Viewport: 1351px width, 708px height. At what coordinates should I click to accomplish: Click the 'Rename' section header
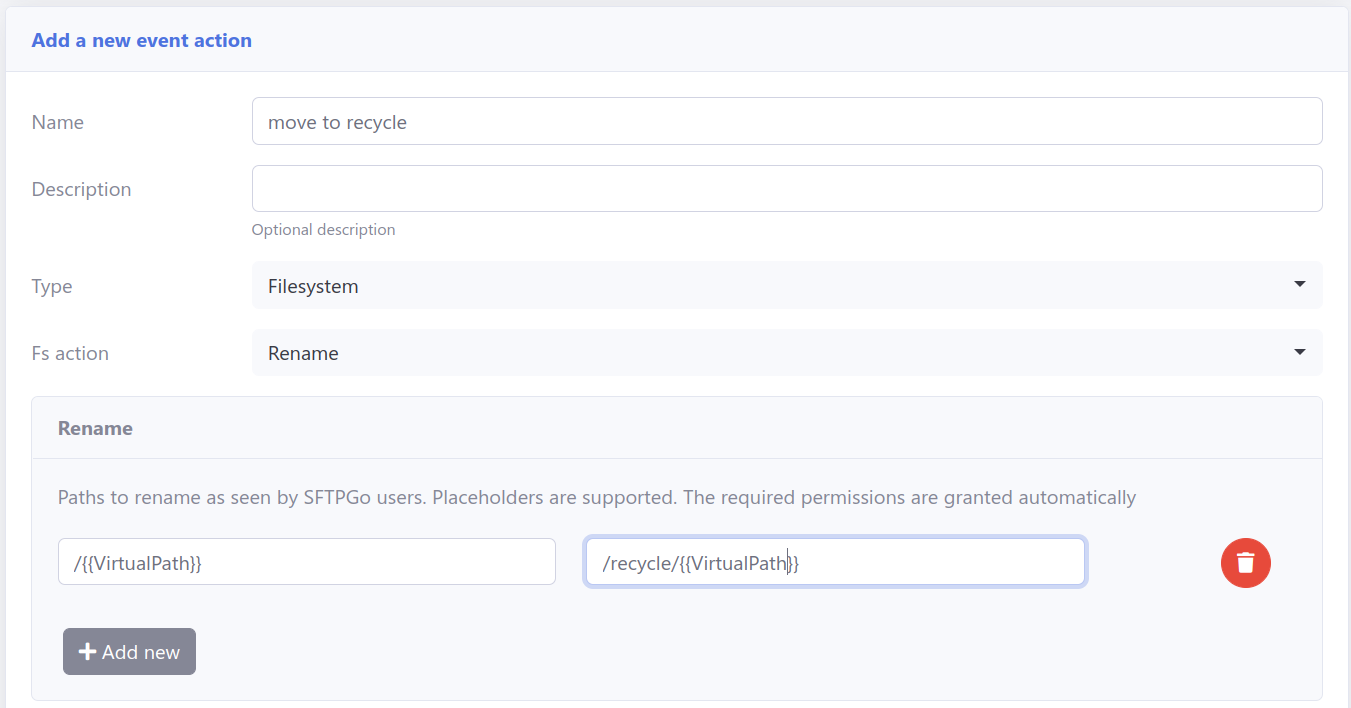[95, 428]
